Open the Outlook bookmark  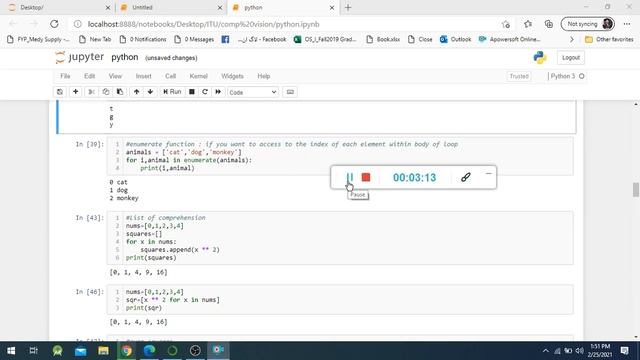tap(456, 39)
